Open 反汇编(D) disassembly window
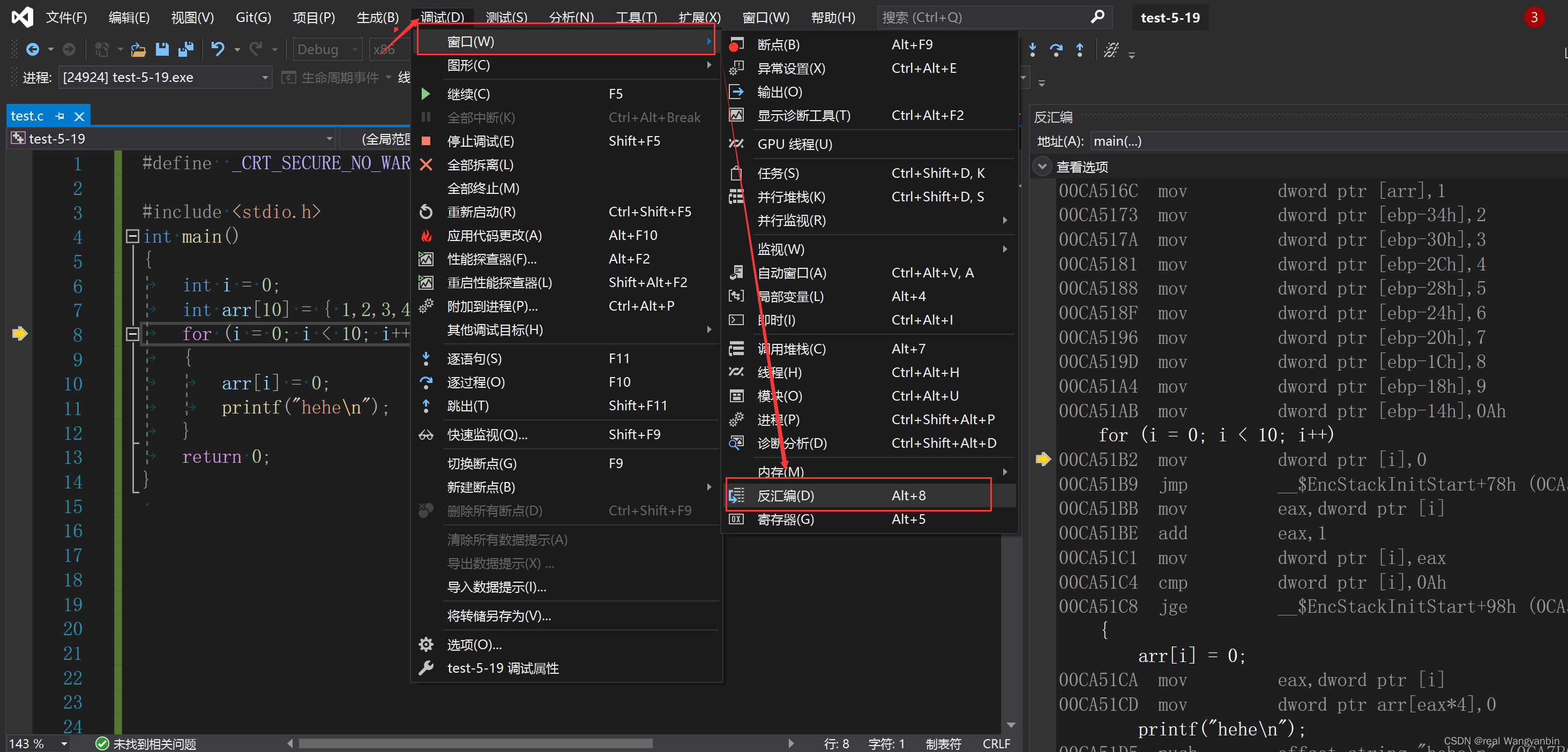The width and height of the screenshot is (1568, 752). (870, 496)
